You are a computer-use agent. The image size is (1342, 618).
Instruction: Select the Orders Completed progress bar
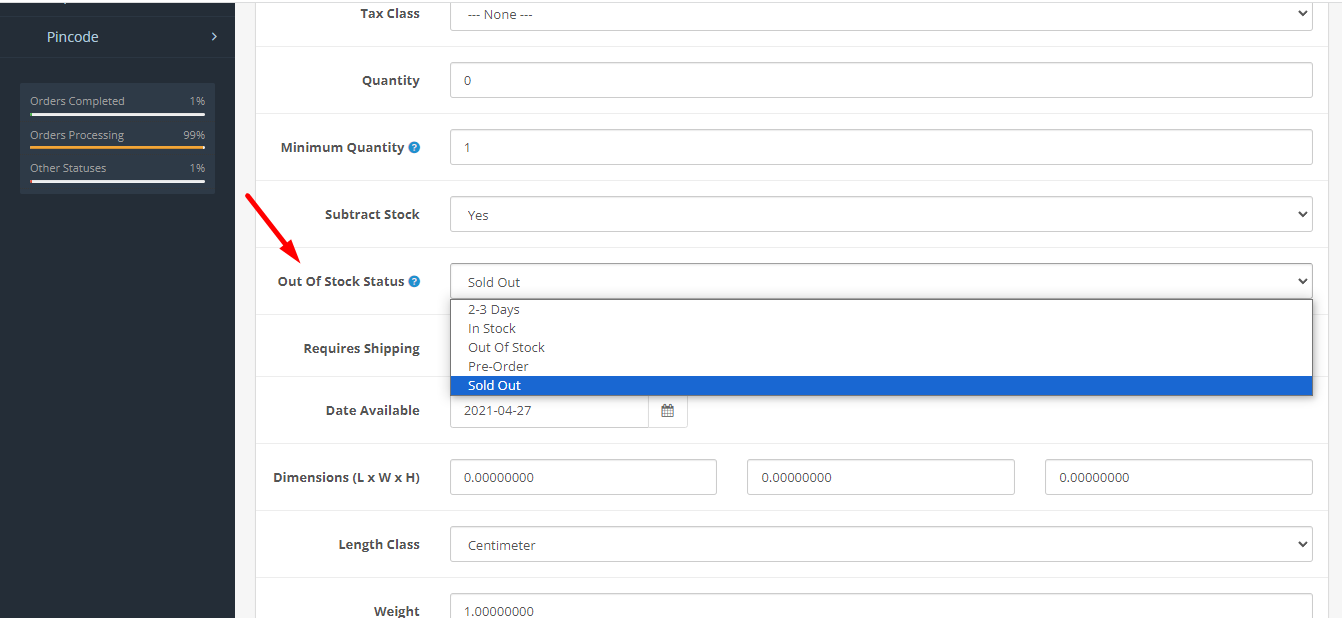pyautogui.click(x=117, y=114)
